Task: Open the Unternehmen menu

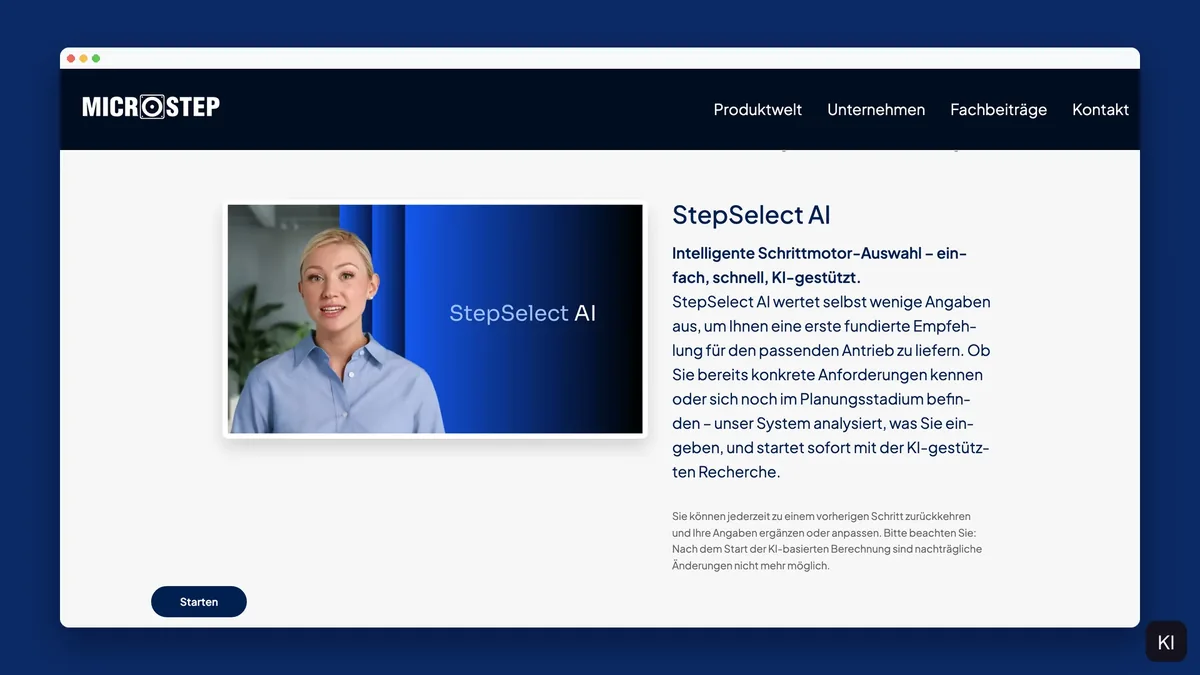Action: 876,110
